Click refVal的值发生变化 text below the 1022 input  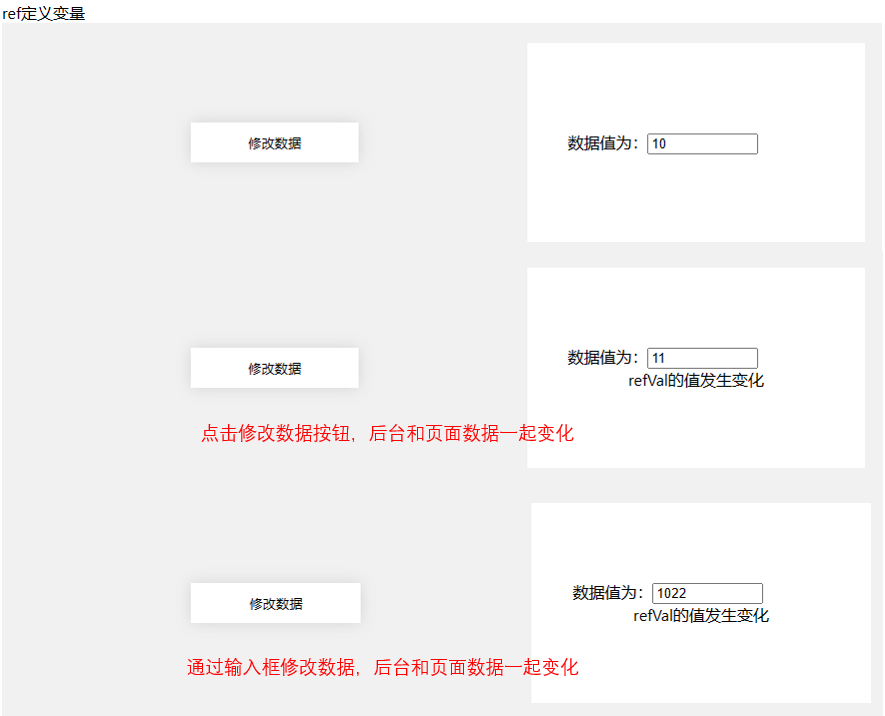[701, 616]
